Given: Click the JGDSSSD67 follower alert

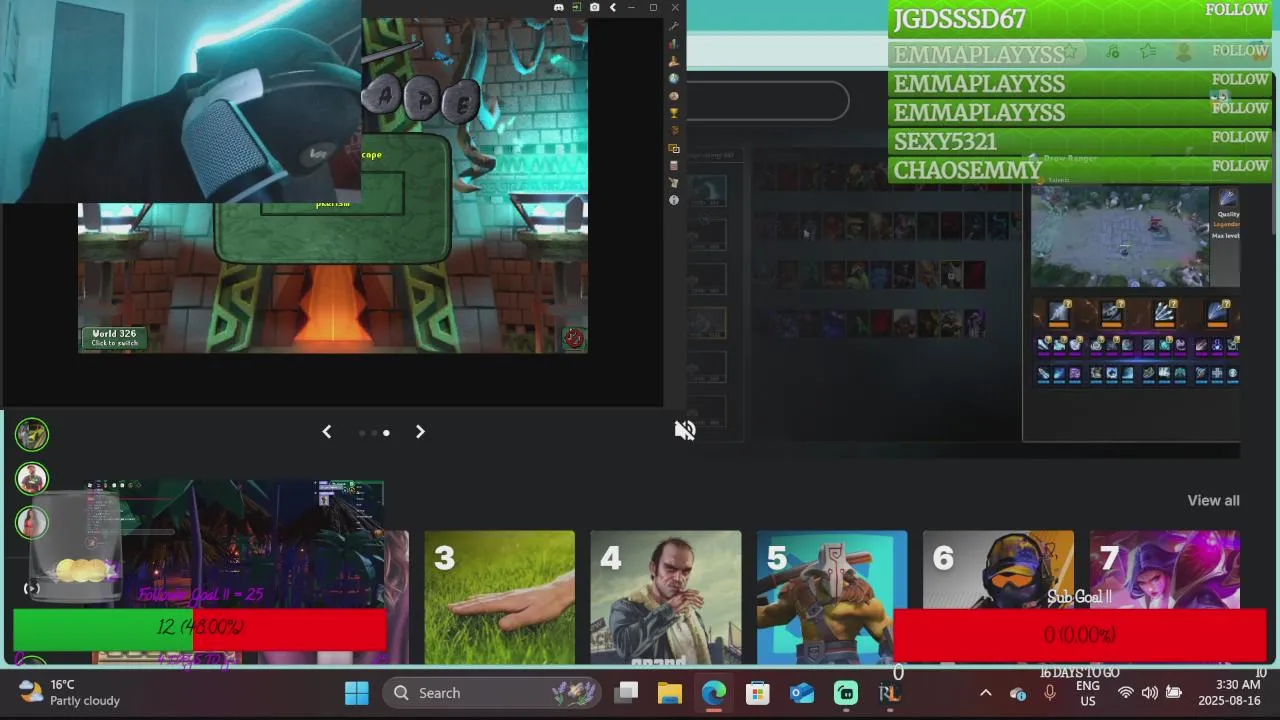Looking at the screenshot, I should click(1080, 19).
